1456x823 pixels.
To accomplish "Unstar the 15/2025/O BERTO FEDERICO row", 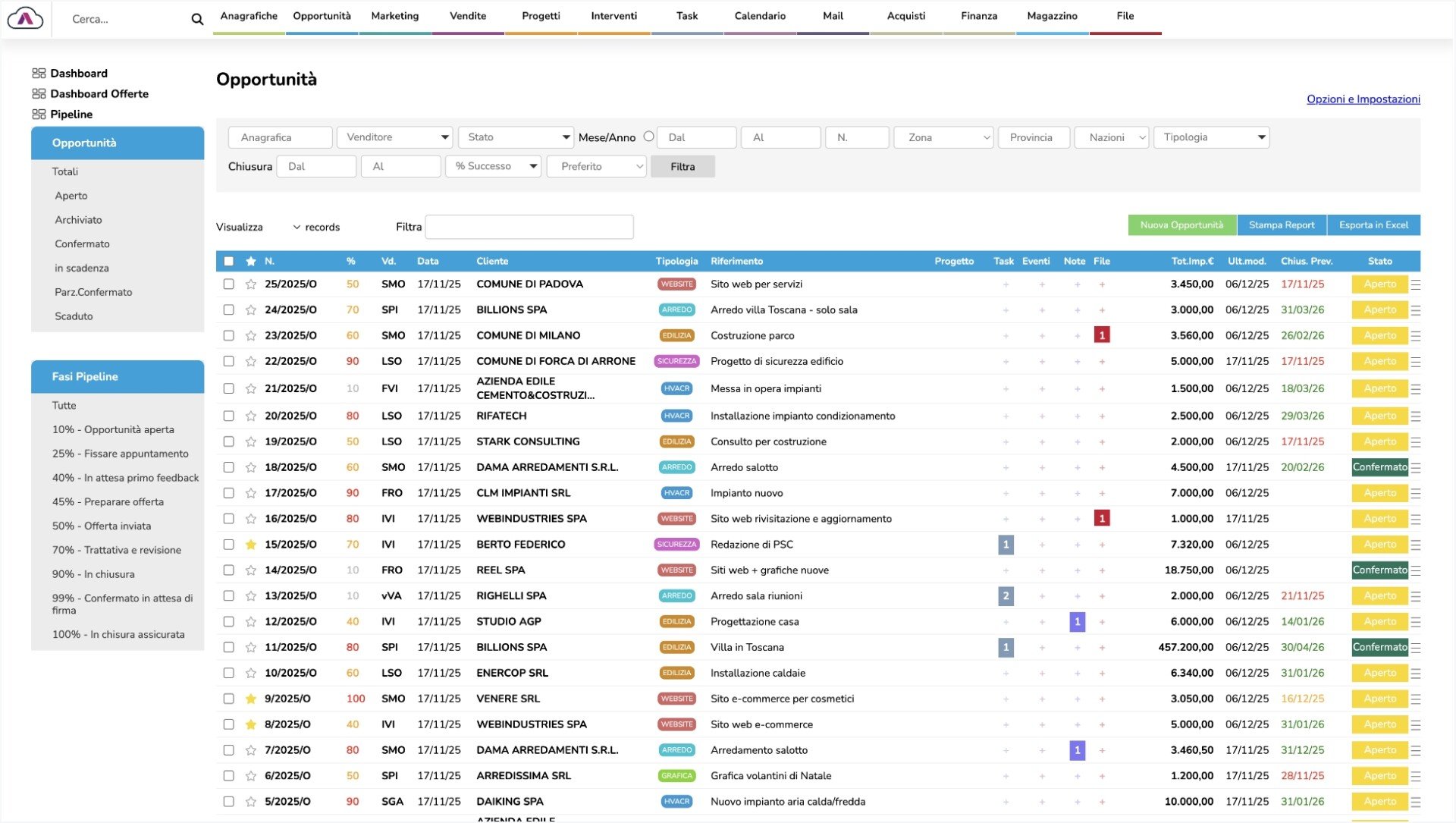I will coord(251,545).
